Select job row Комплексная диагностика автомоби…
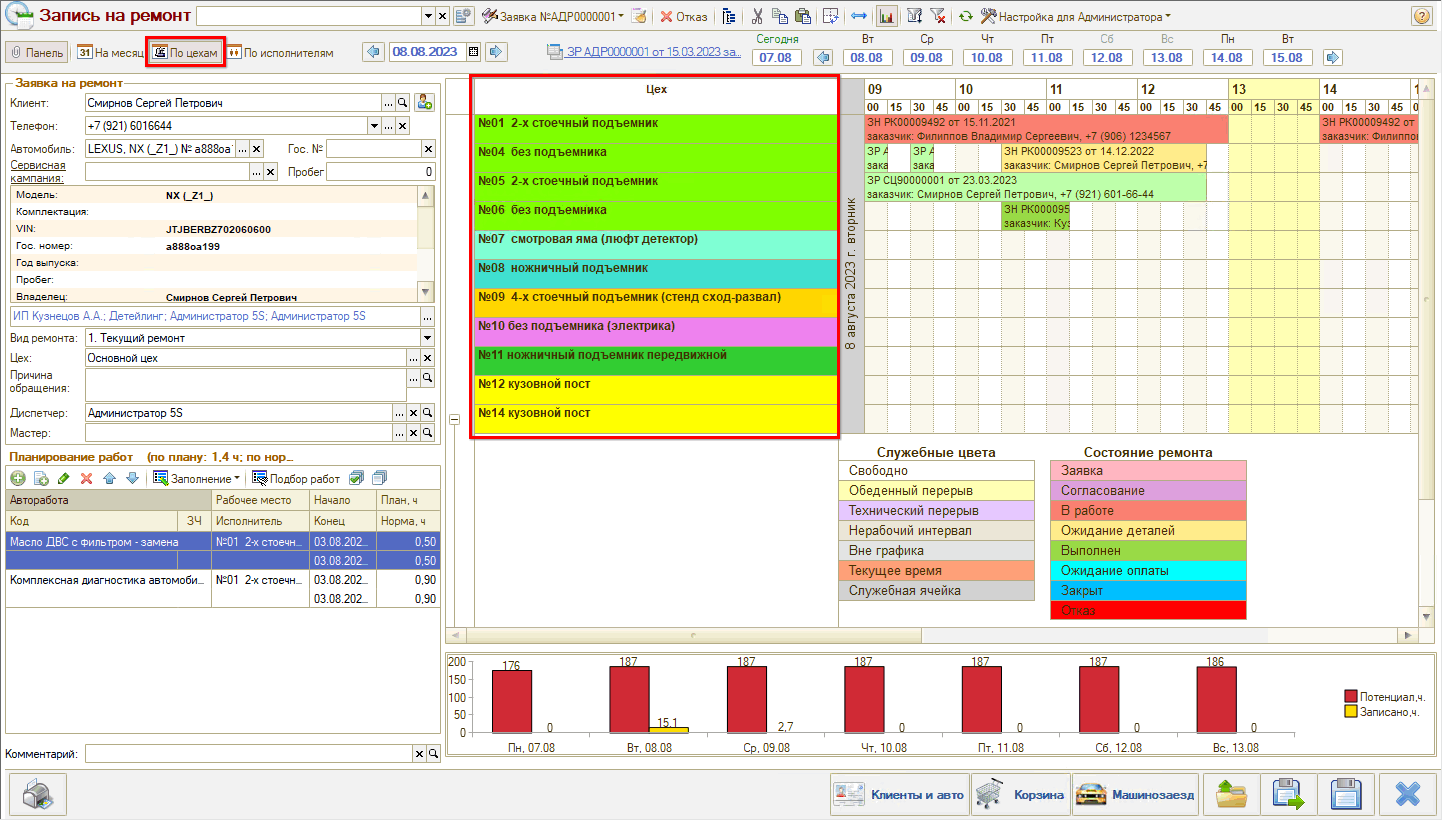 [x=223, y=589]
